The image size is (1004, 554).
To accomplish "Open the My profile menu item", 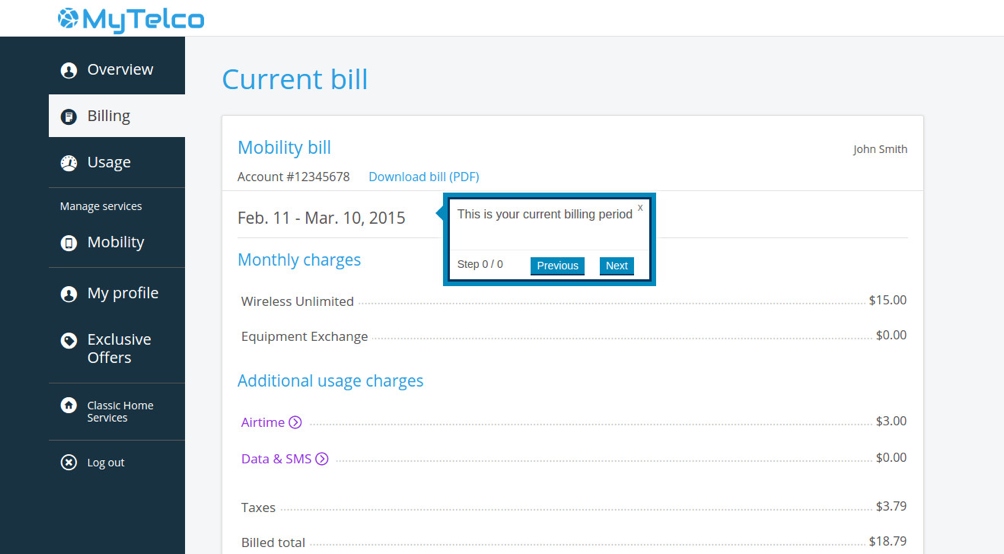I will pos(122,293).
